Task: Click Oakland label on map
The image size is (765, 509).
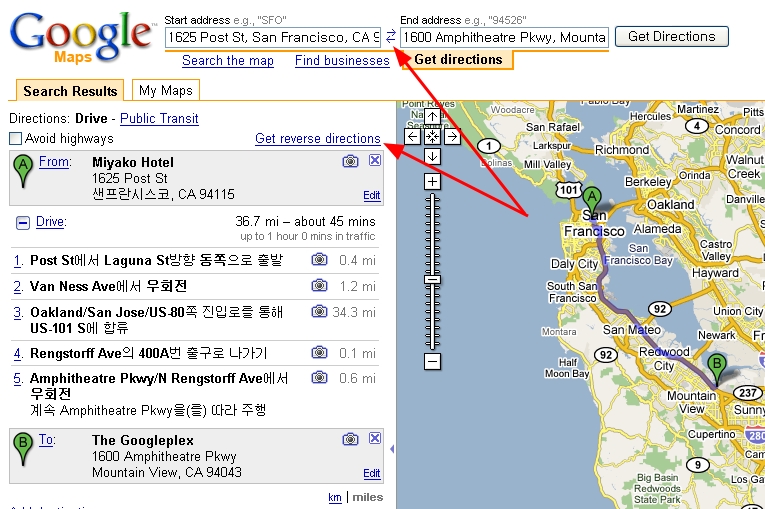Action: click(671, 204)
